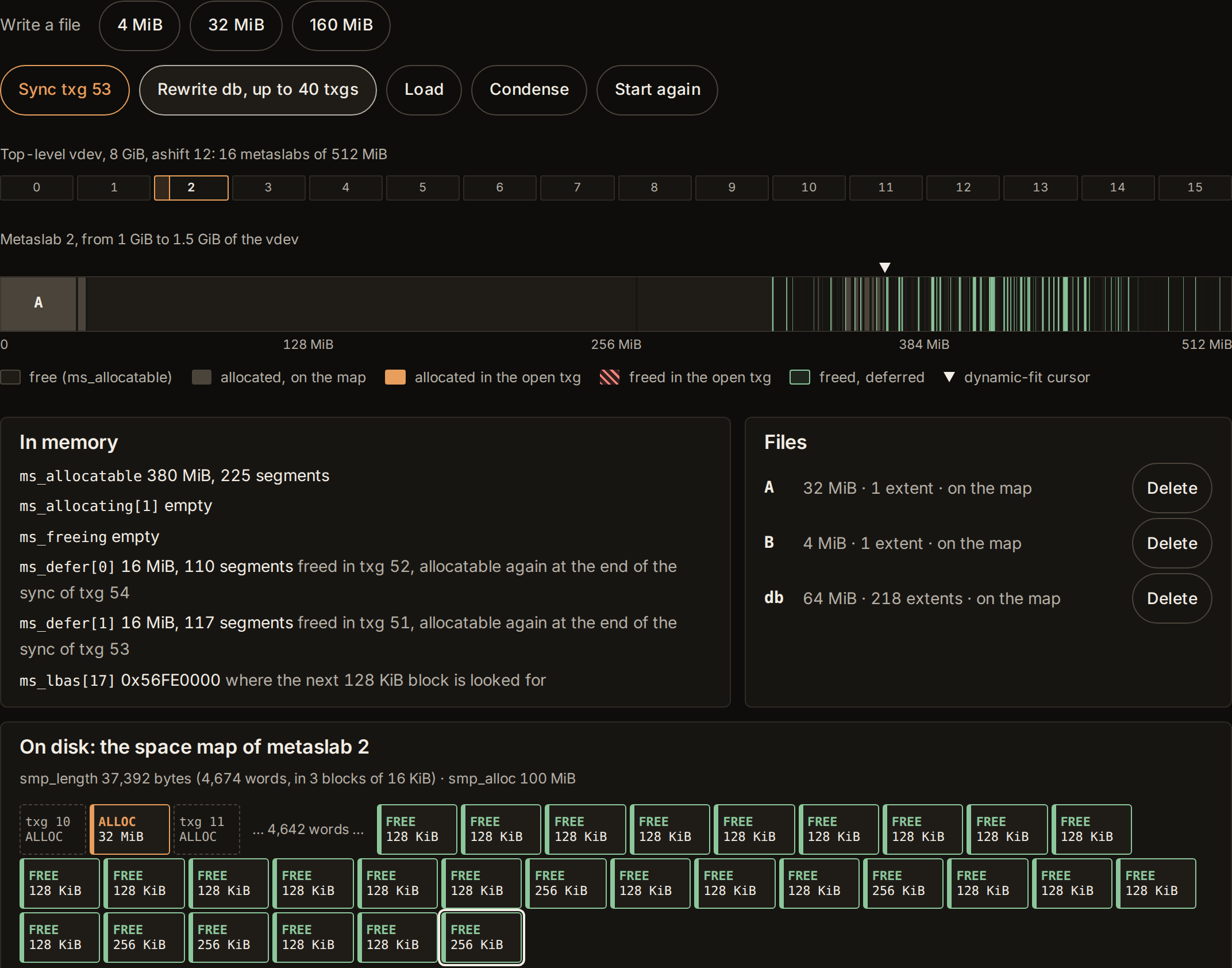Screen dimensions: 1232x968
Task: Click the '... 4,642 words ...' collapsed entries
Action: (309, 829)
